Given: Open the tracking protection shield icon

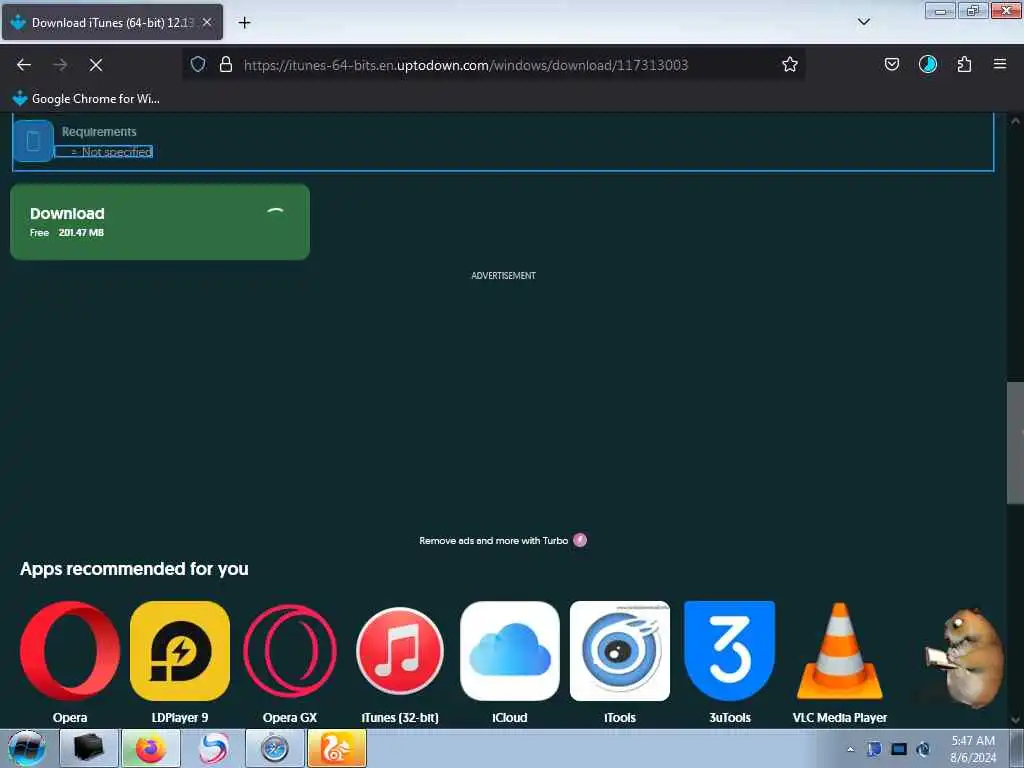Looking at the screenshot, I should tap(198, 64).
